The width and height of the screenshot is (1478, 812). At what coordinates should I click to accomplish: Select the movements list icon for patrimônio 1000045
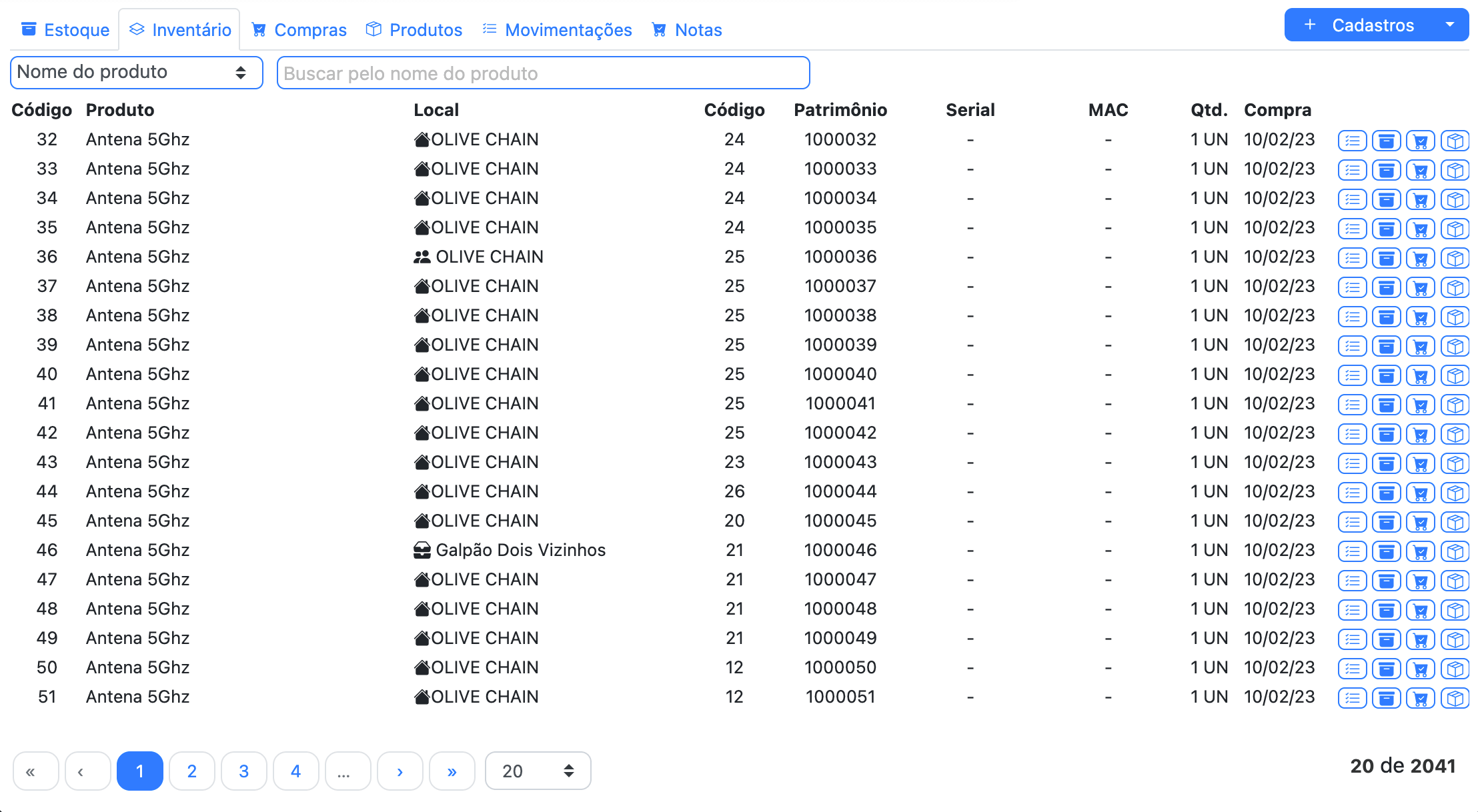pyautogui.click(x=1352, y=522)
